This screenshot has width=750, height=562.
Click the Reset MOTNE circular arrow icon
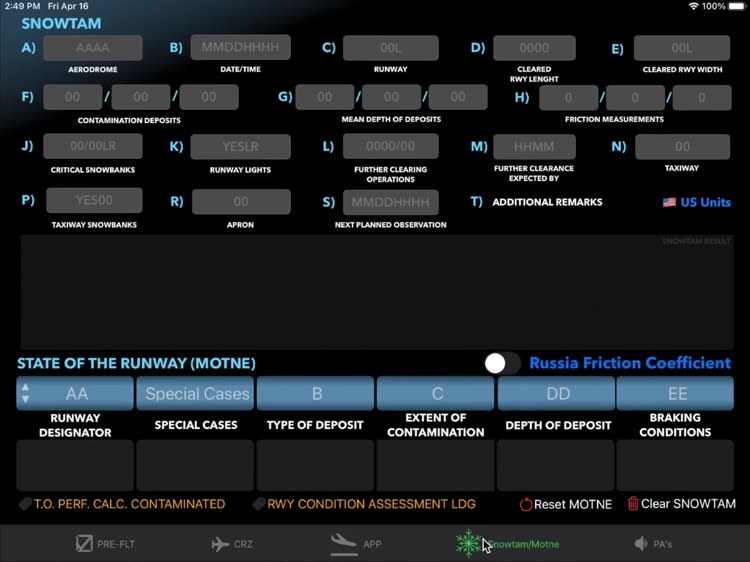tap(526, 504)
